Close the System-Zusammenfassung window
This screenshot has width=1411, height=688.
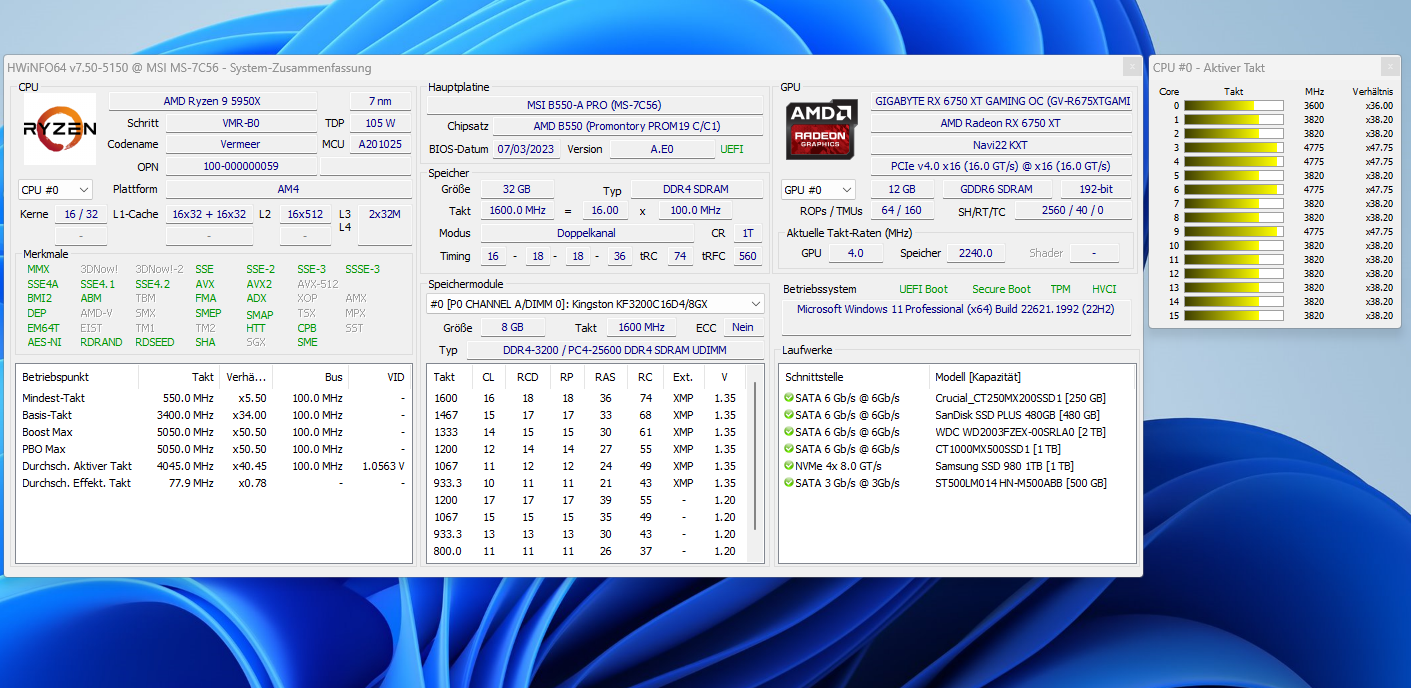1131,67
